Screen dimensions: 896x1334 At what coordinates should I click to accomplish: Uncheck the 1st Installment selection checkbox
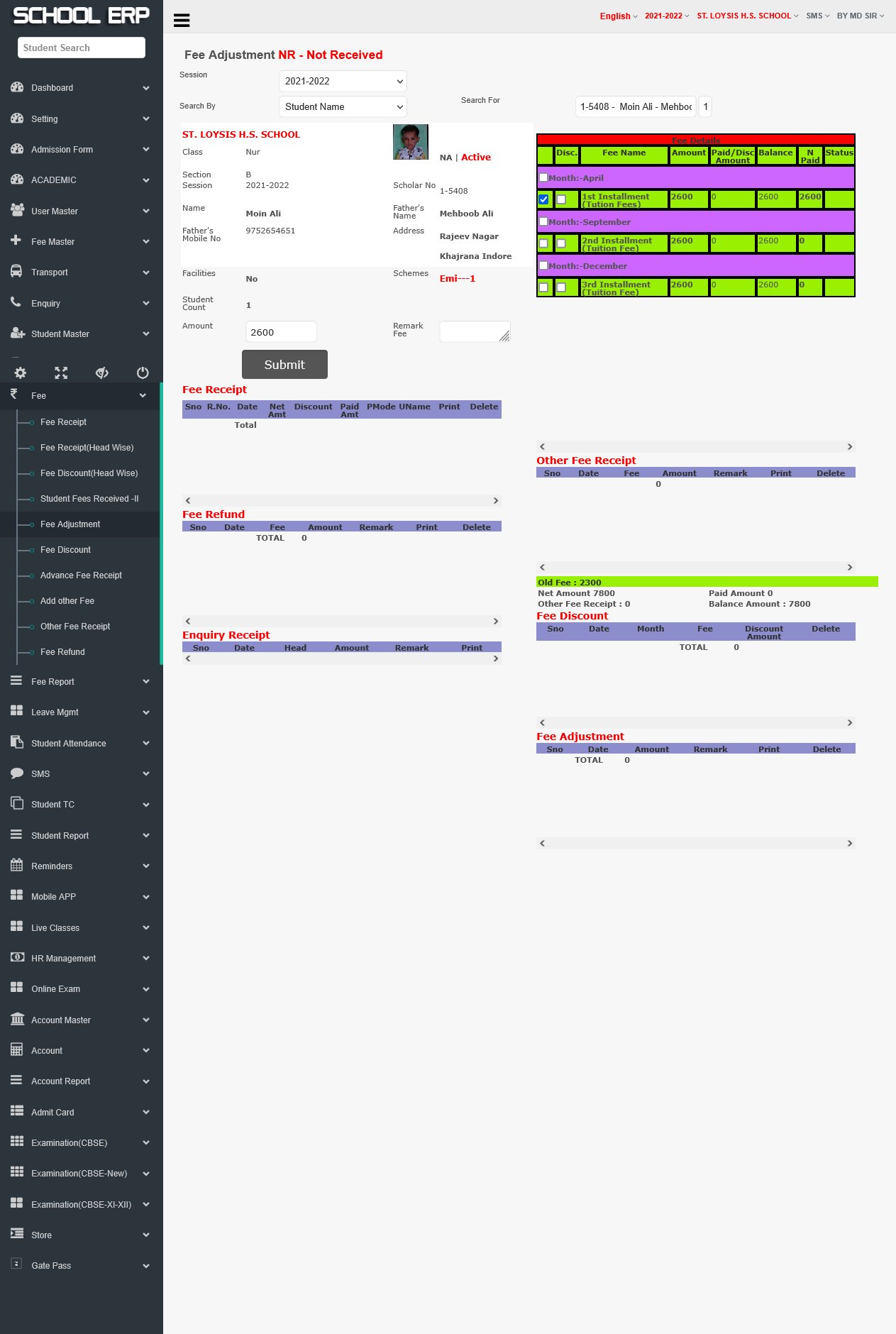543,199
